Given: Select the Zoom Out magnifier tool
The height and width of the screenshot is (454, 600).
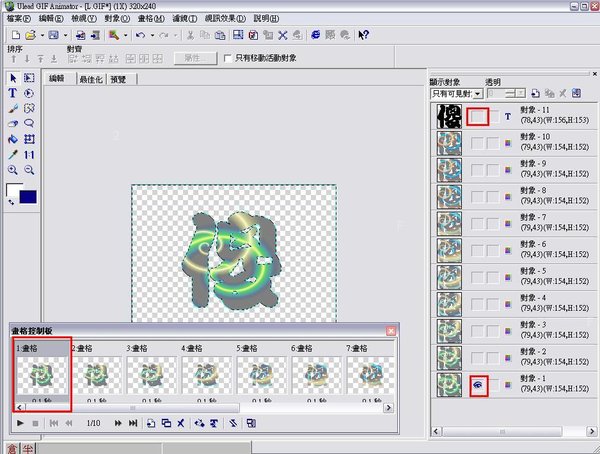Looking at the screenshot, I should [x=29, y=170].
